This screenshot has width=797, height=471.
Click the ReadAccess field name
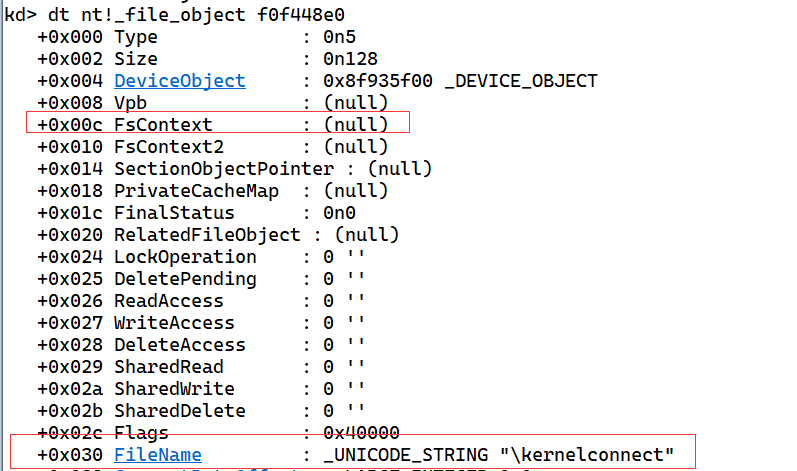[169, 301]
